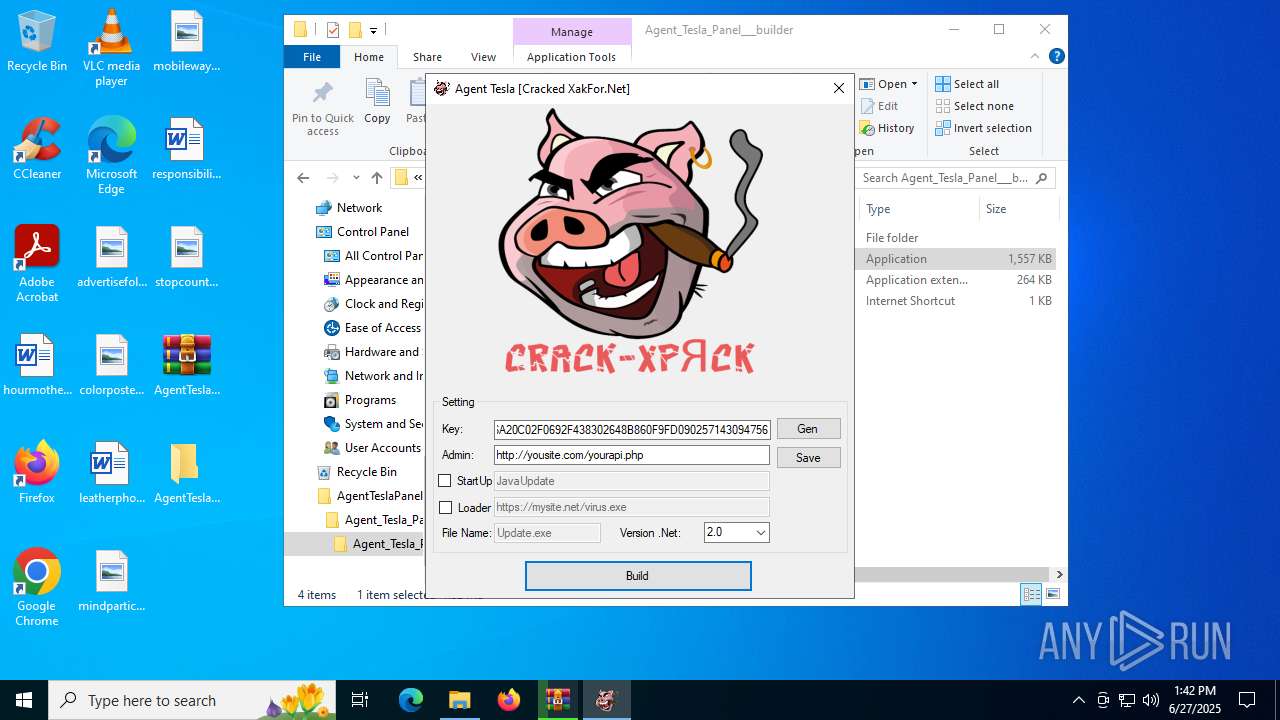
Task: Open File Explorer taskbar icon
Action: point(459,700)
